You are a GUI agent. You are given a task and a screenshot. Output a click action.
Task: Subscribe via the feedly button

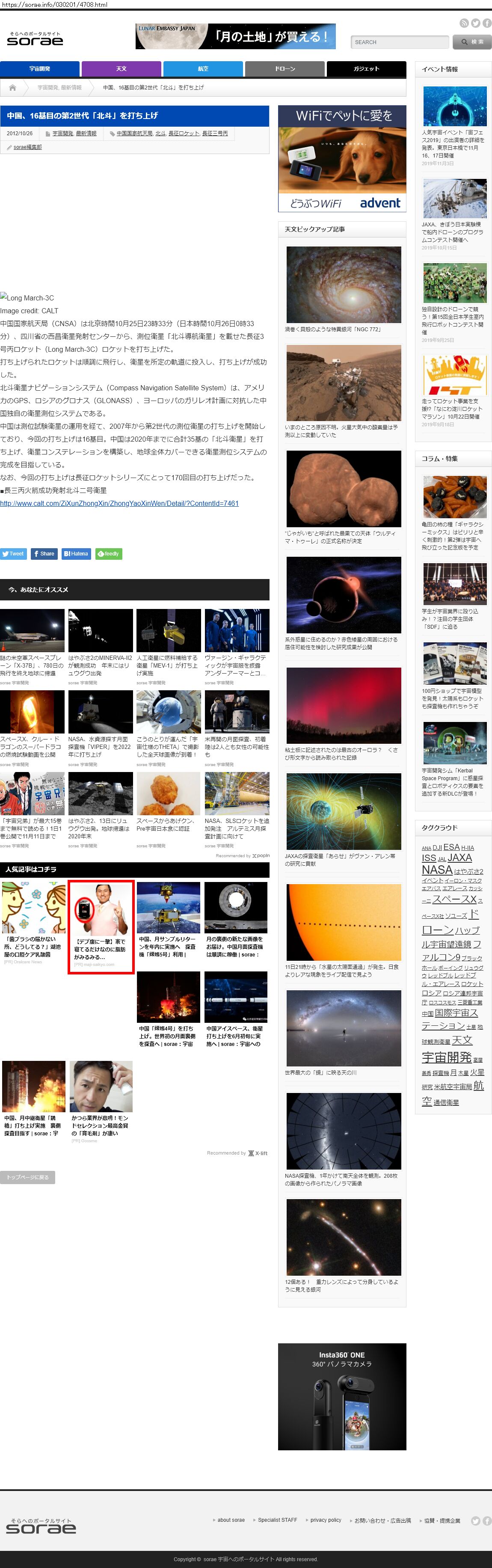point(108,554)
